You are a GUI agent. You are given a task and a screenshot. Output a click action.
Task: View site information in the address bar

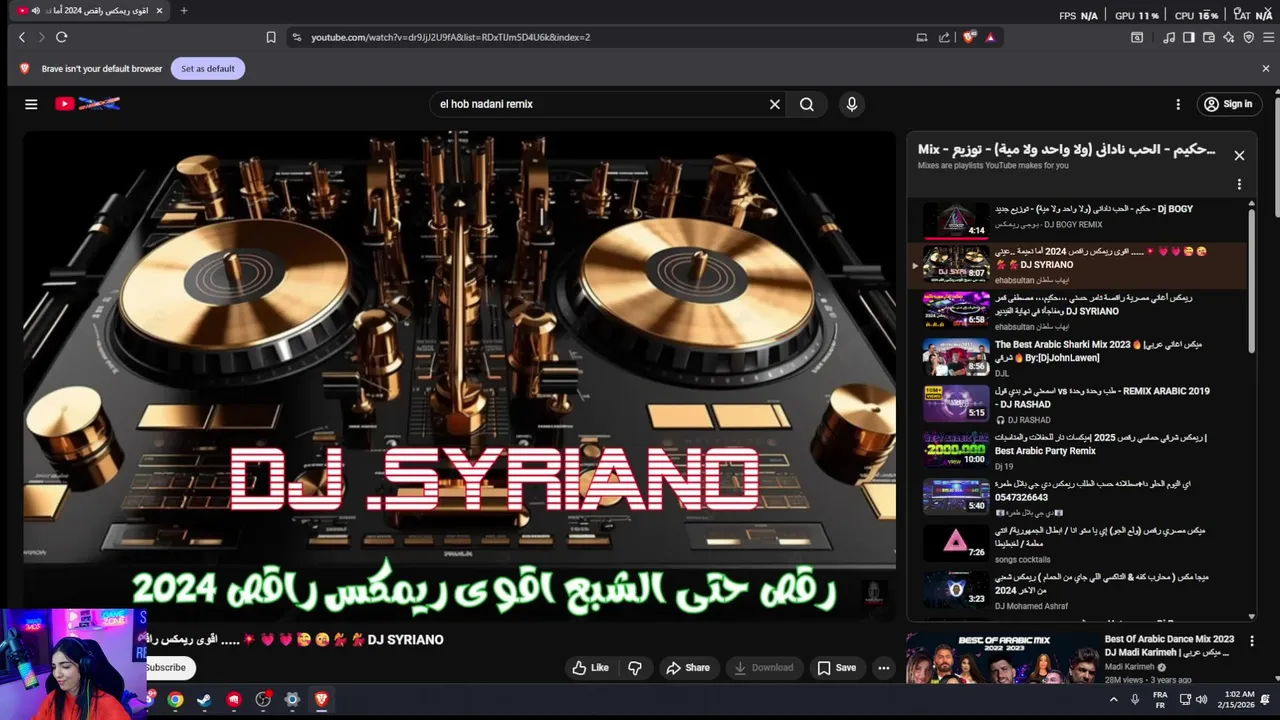296,37
